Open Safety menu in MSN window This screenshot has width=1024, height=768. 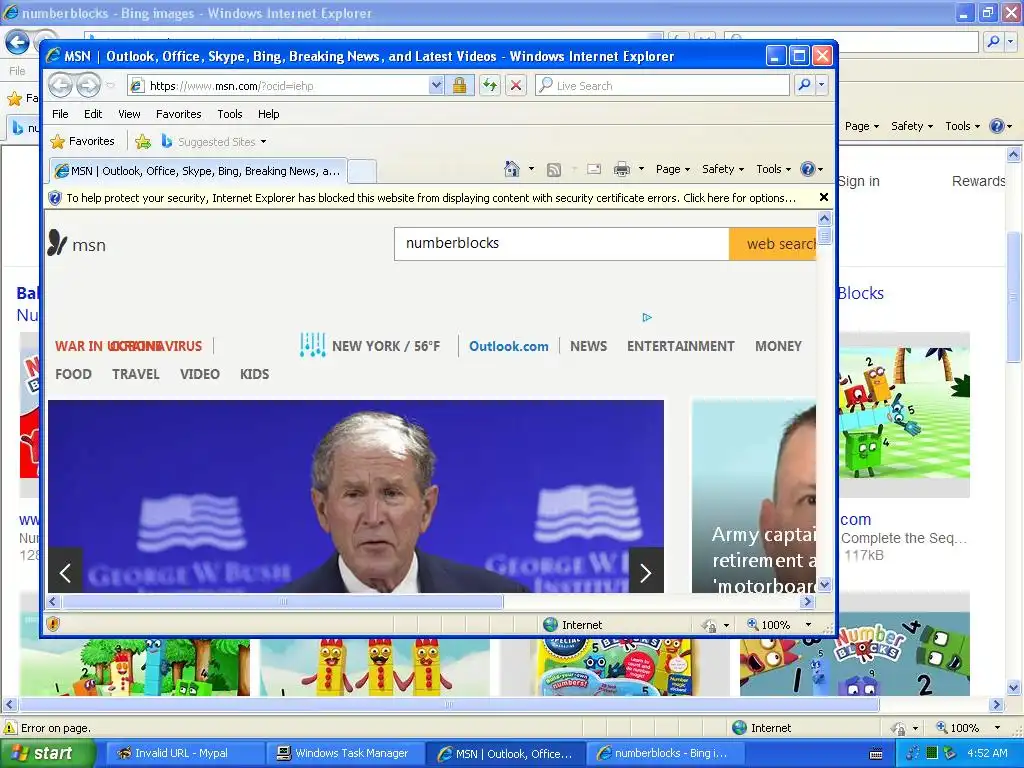coord(722,169)
